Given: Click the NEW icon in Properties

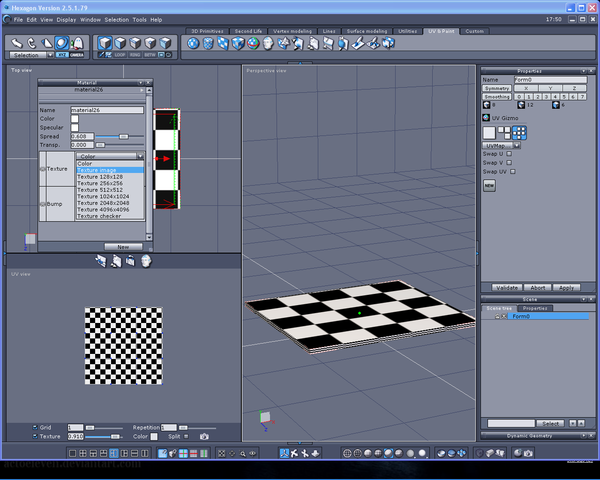Looking at the screenshot, I should tap(490, 185).
